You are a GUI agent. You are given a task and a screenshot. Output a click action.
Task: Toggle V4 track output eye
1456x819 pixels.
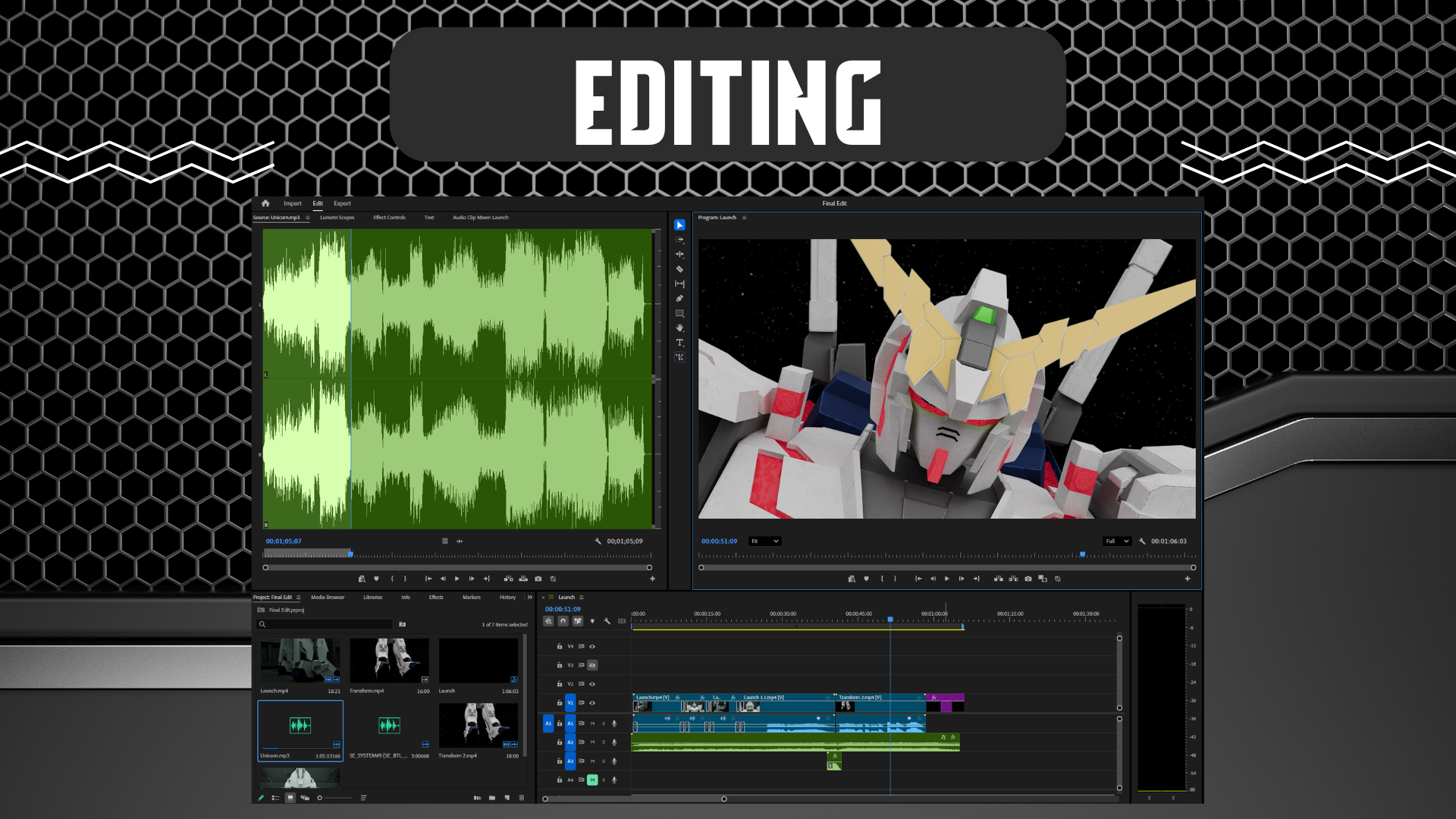tap(592, 647)
